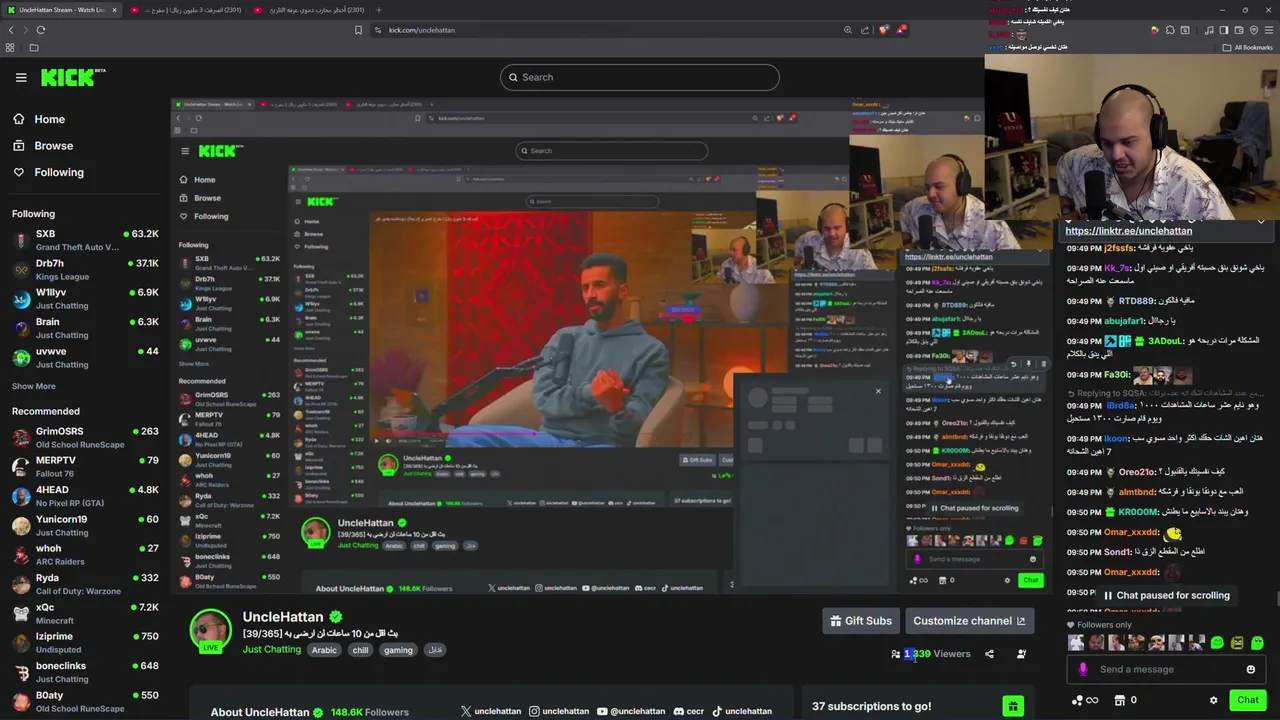1280x720 pixels.
Task: Click the KICK logo
Action: coord(73,77)
